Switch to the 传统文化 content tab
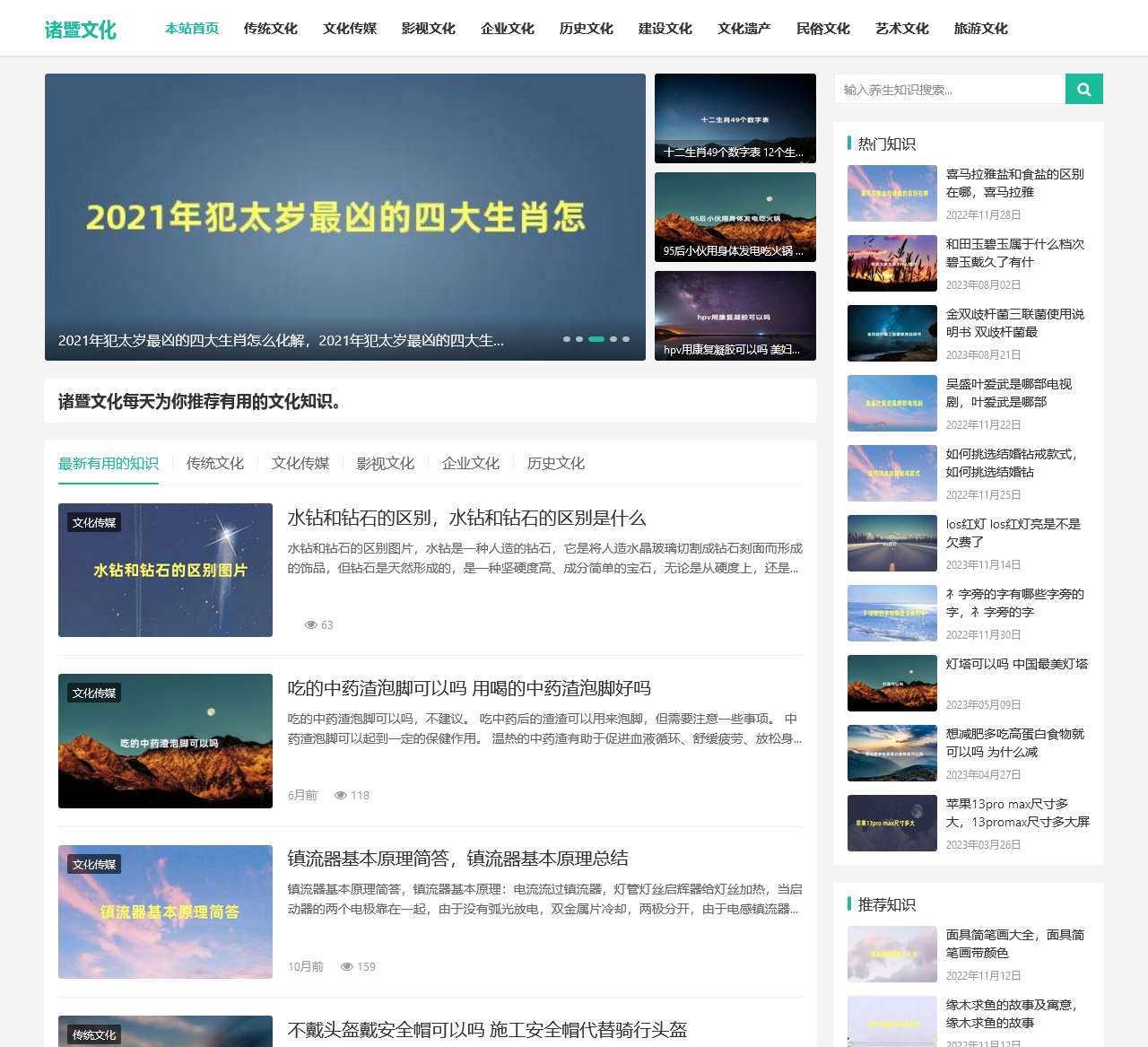 (215, 463)
